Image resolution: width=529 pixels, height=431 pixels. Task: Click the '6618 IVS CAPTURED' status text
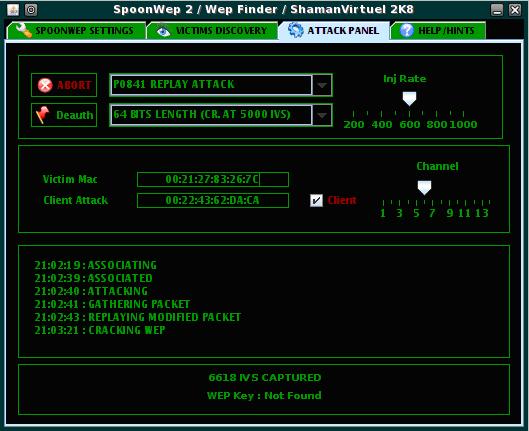click(265, 377)
